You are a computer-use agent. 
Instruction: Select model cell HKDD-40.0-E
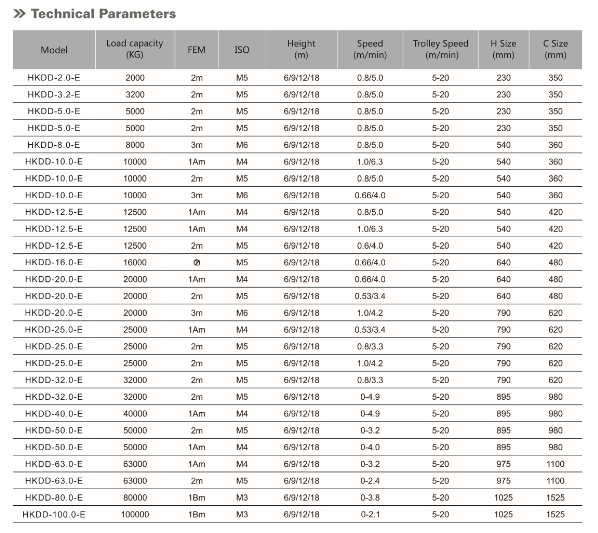54,414
